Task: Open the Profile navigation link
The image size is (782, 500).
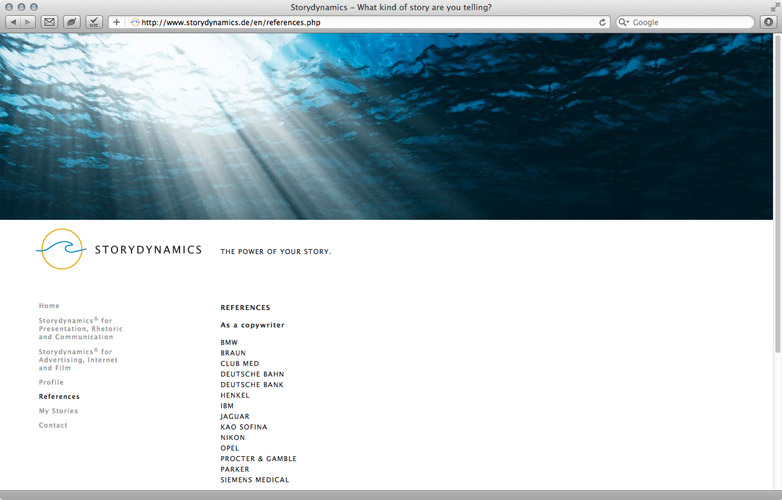Action: click(x=51, y=382)
